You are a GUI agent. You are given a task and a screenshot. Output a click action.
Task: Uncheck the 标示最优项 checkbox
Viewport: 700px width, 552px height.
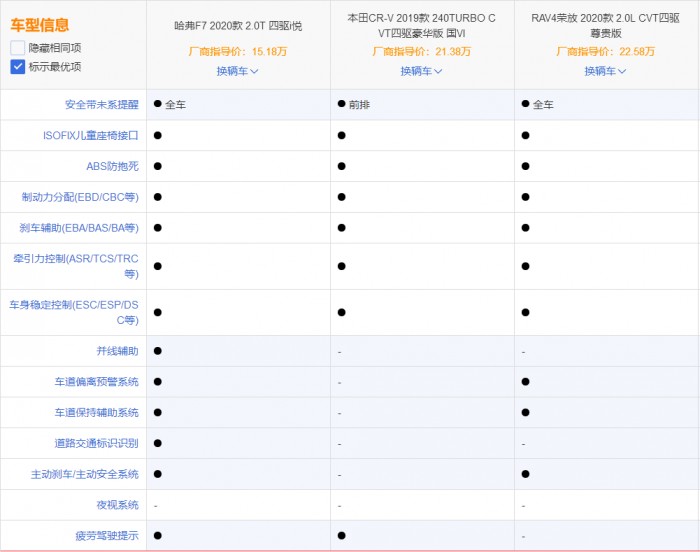[x=17, y=67]
